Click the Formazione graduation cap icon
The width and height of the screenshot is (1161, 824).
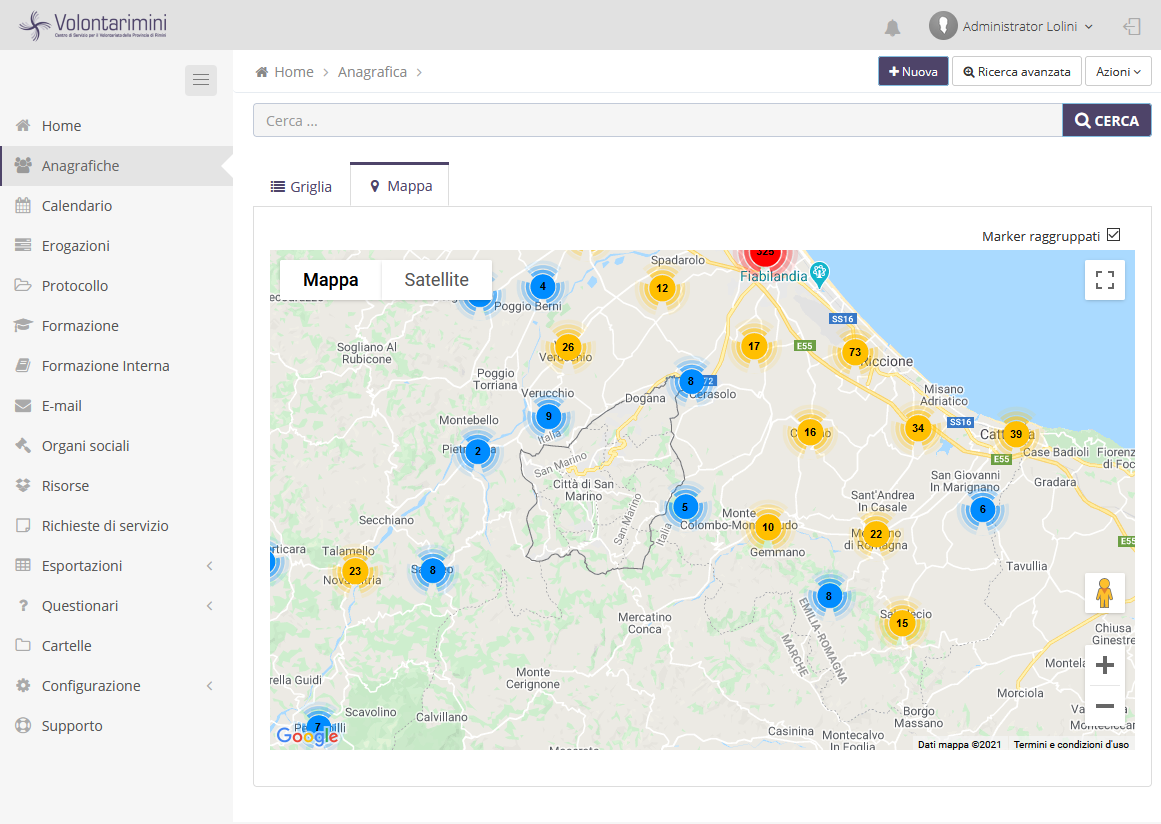coord(23,325)
